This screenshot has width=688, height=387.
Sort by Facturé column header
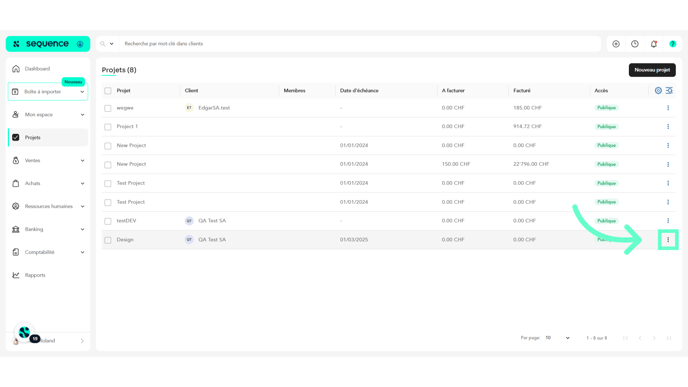522,90
